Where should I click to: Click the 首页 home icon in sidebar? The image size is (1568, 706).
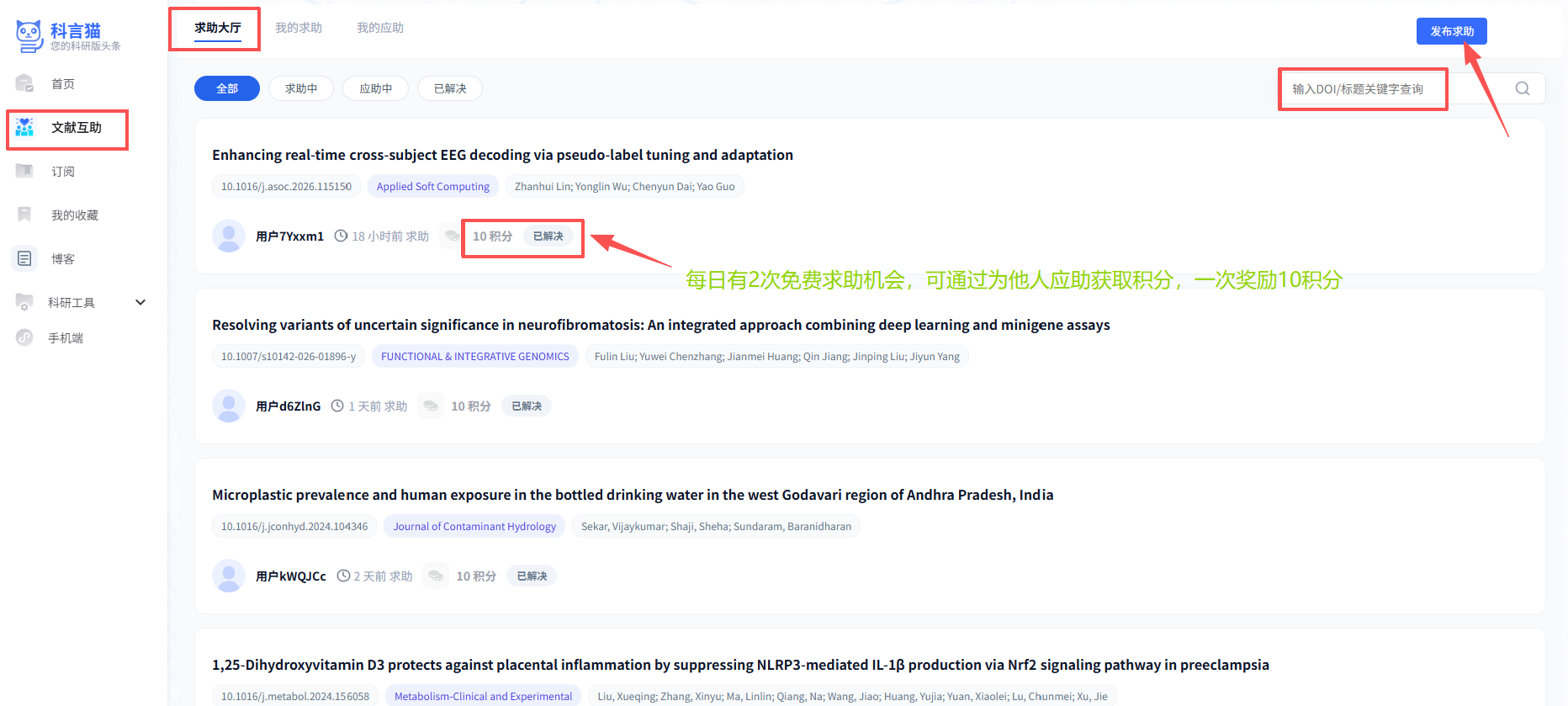tap(24, 83)
